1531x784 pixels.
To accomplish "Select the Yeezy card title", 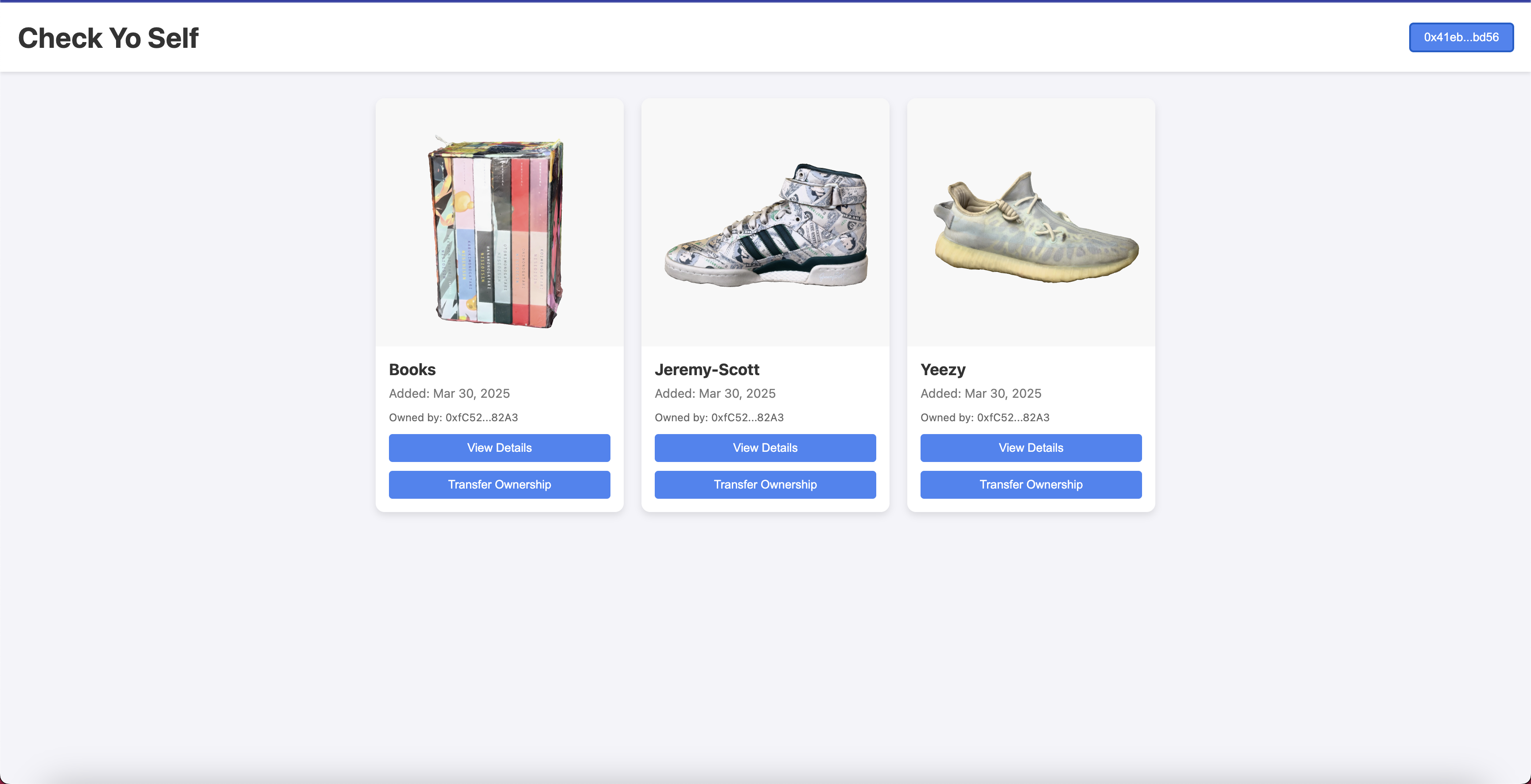I will tap(943, 370).
